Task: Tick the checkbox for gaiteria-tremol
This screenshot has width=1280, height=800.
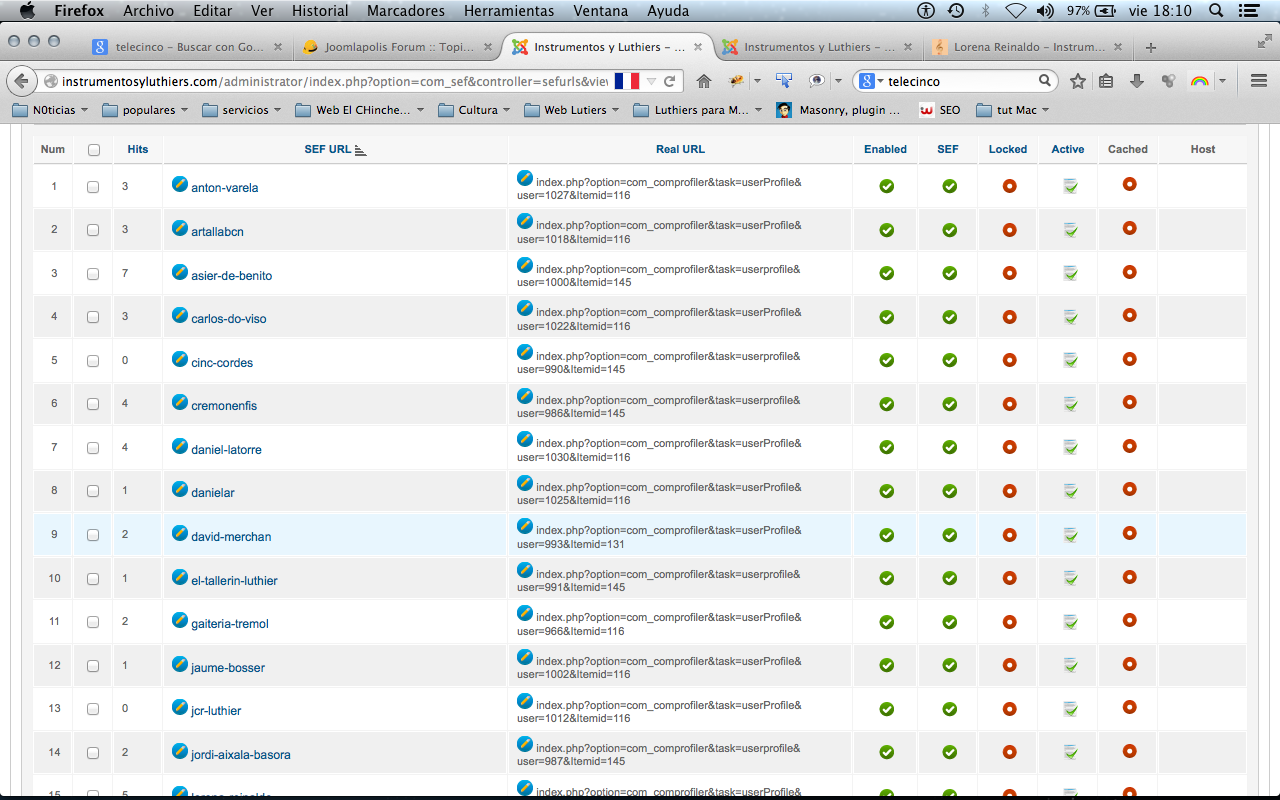Action: point(93,622)
